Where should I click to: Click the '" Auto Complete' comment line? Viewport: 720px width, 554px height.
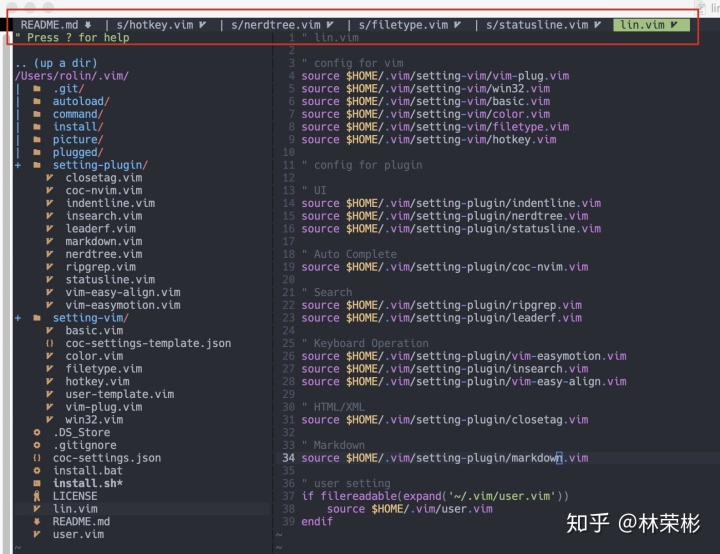point(349,254)
